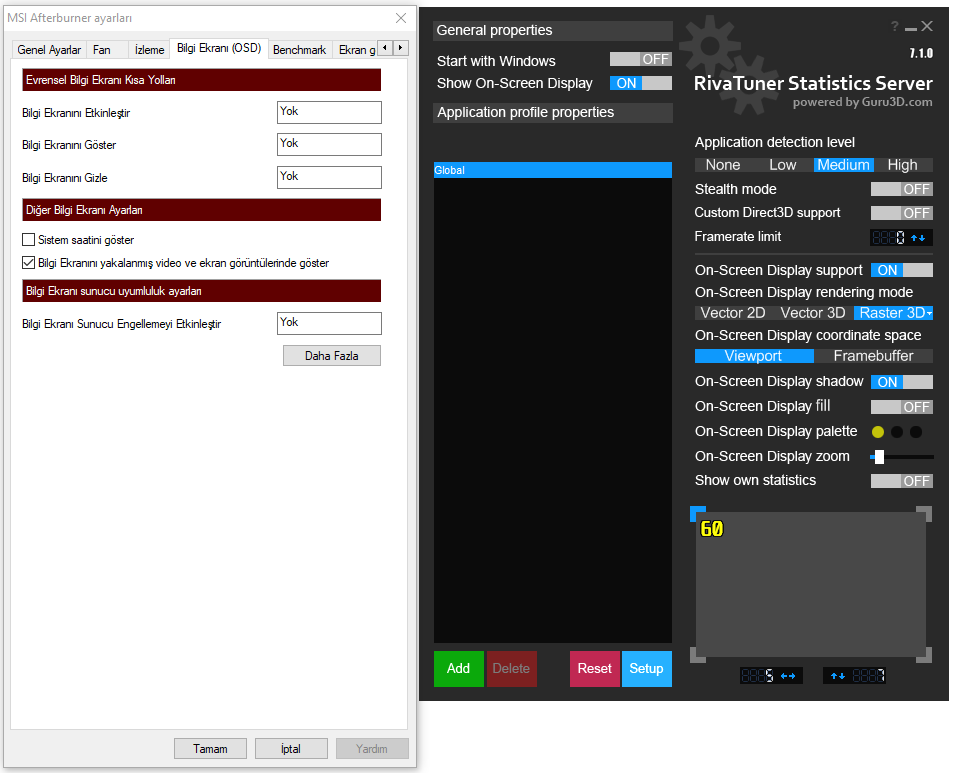Click the top-left corner anchor of OSD preview

click(x=698, y=514)
